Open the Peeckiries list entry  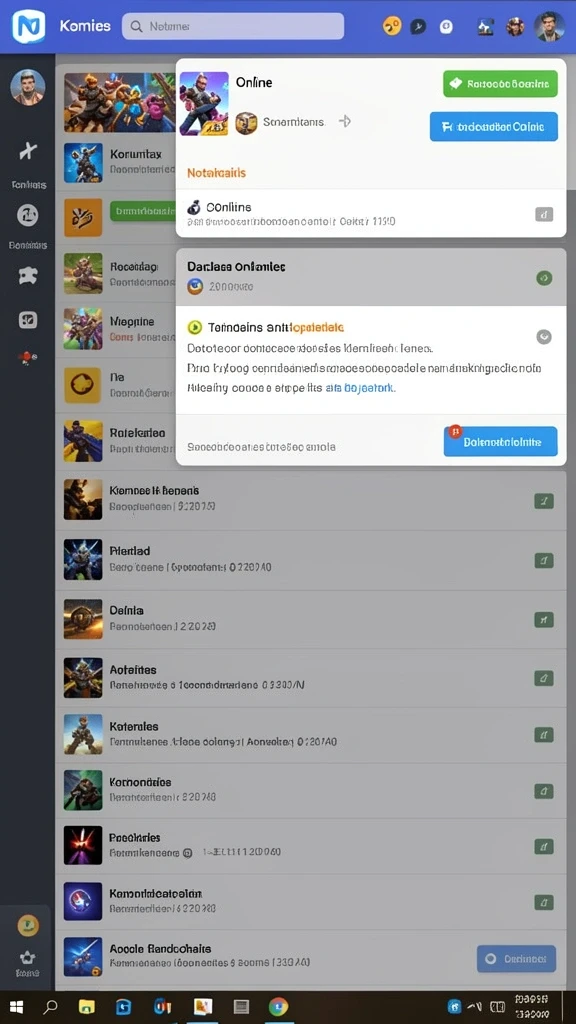310,845
